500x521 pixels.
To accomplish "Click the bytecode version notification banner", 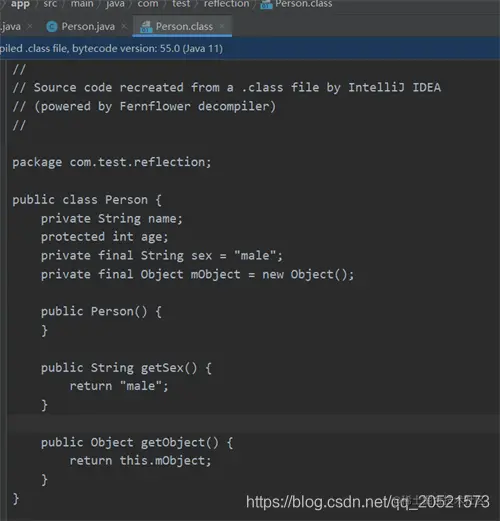I will click(250, 48).
